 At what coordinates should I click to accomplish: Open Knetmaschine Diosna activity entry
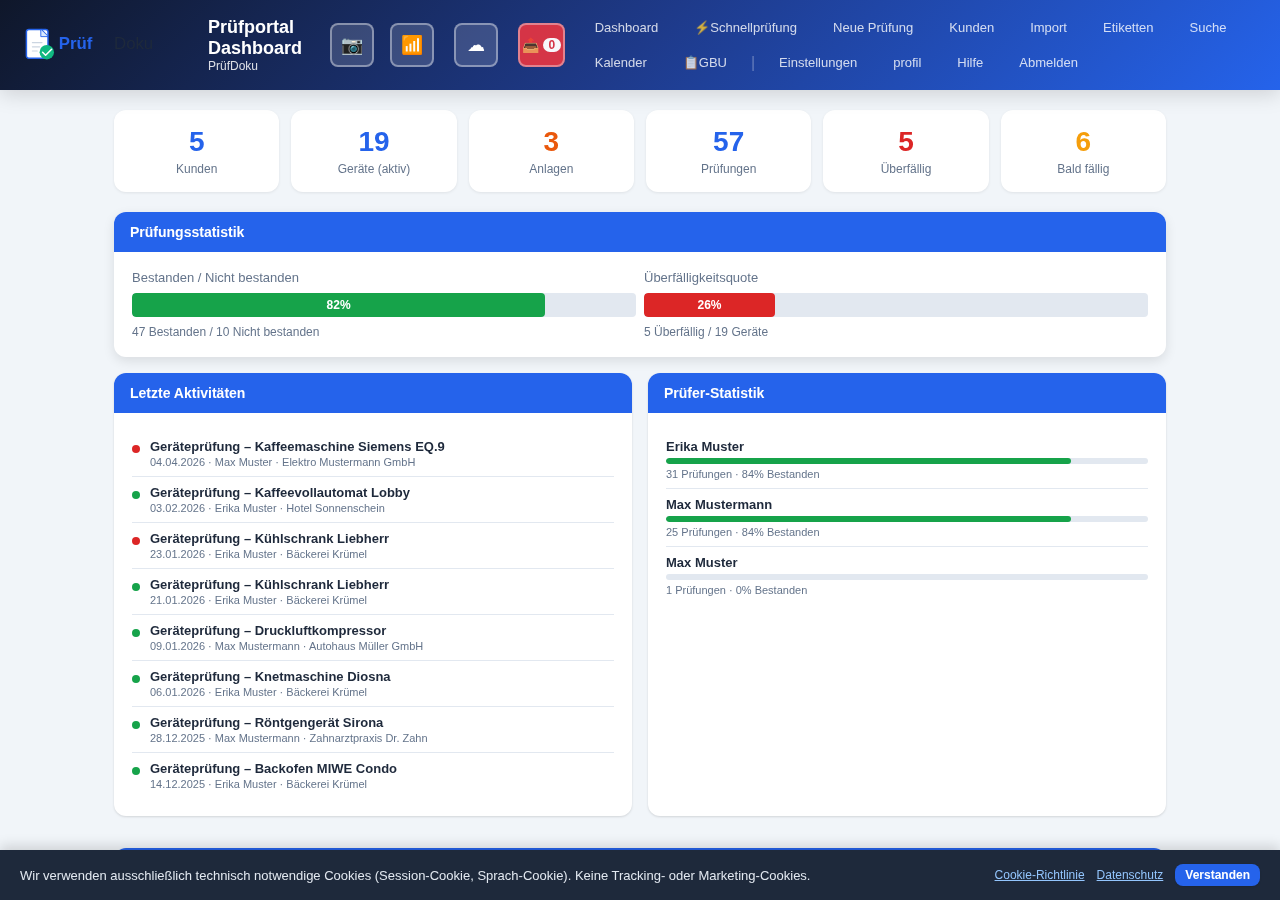tap(373, 684)
